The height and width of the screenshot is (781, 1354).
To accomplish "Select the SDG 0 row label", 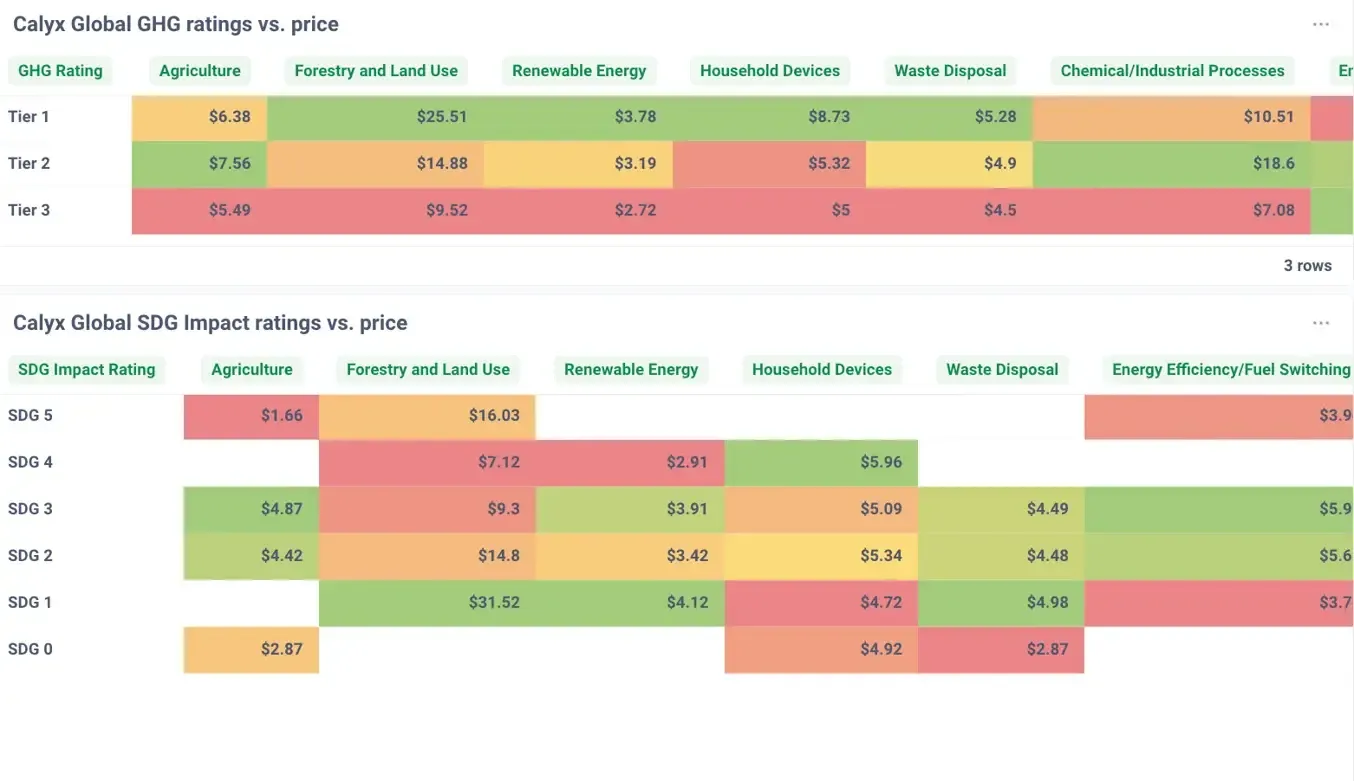I will [x=30, y=649].
